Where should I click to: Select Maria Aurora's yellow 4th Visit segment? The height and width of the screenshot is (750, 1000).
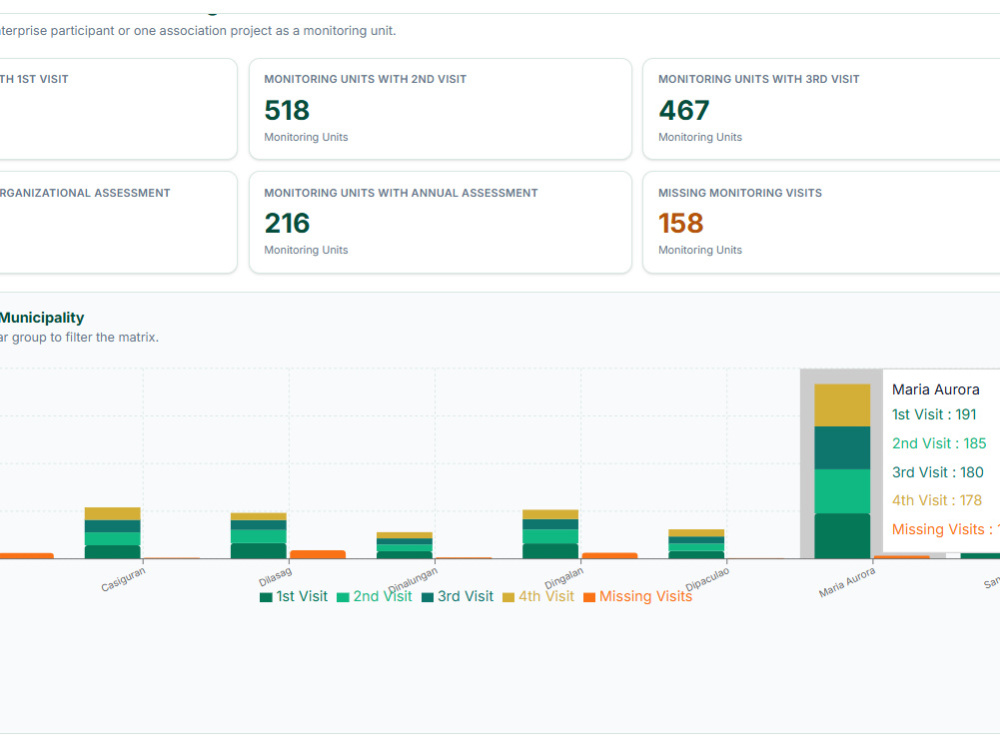pos(842,405)
